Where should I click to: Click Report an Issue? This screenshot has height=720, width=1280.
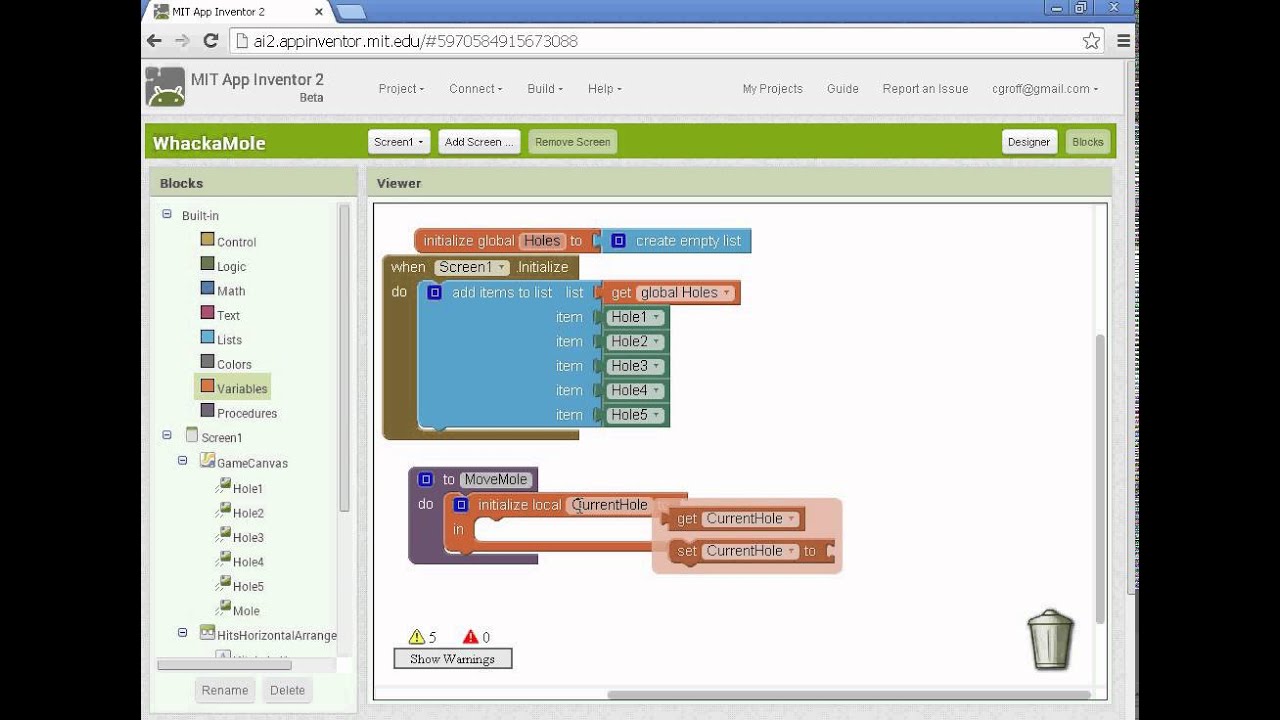click(925, 89)
